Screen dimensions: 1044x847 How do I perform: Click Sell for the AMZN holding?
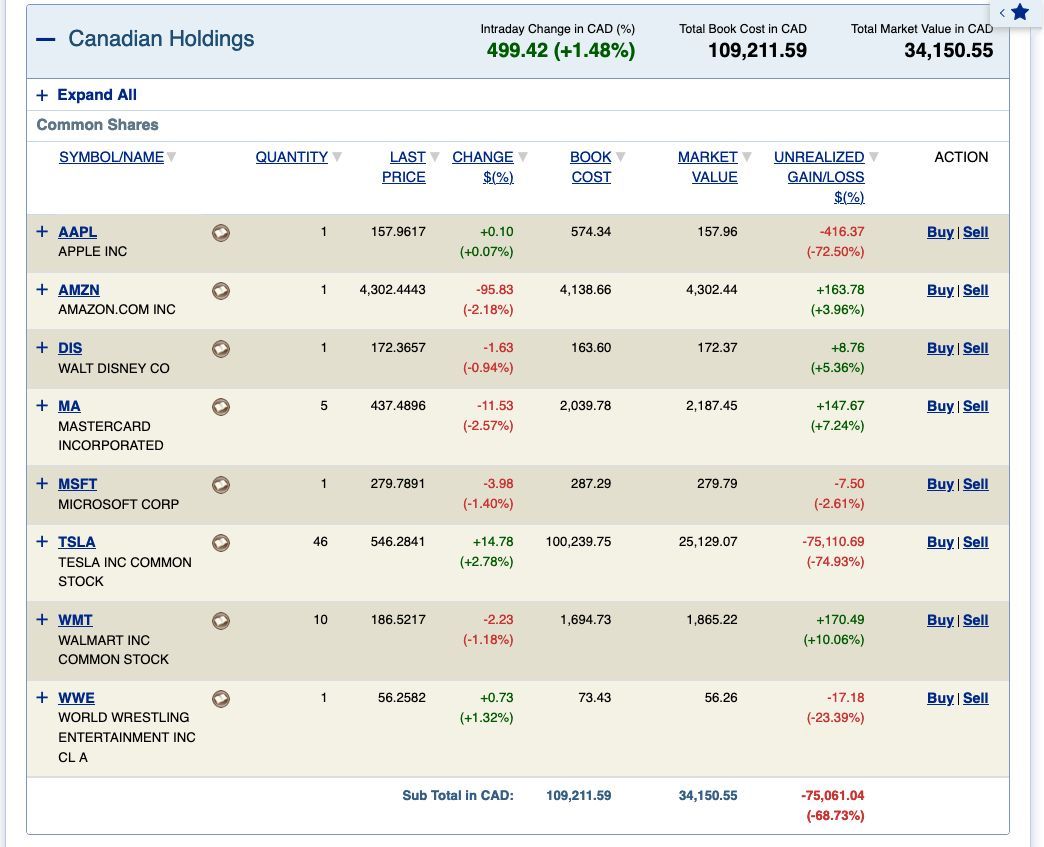pos(975,290)
